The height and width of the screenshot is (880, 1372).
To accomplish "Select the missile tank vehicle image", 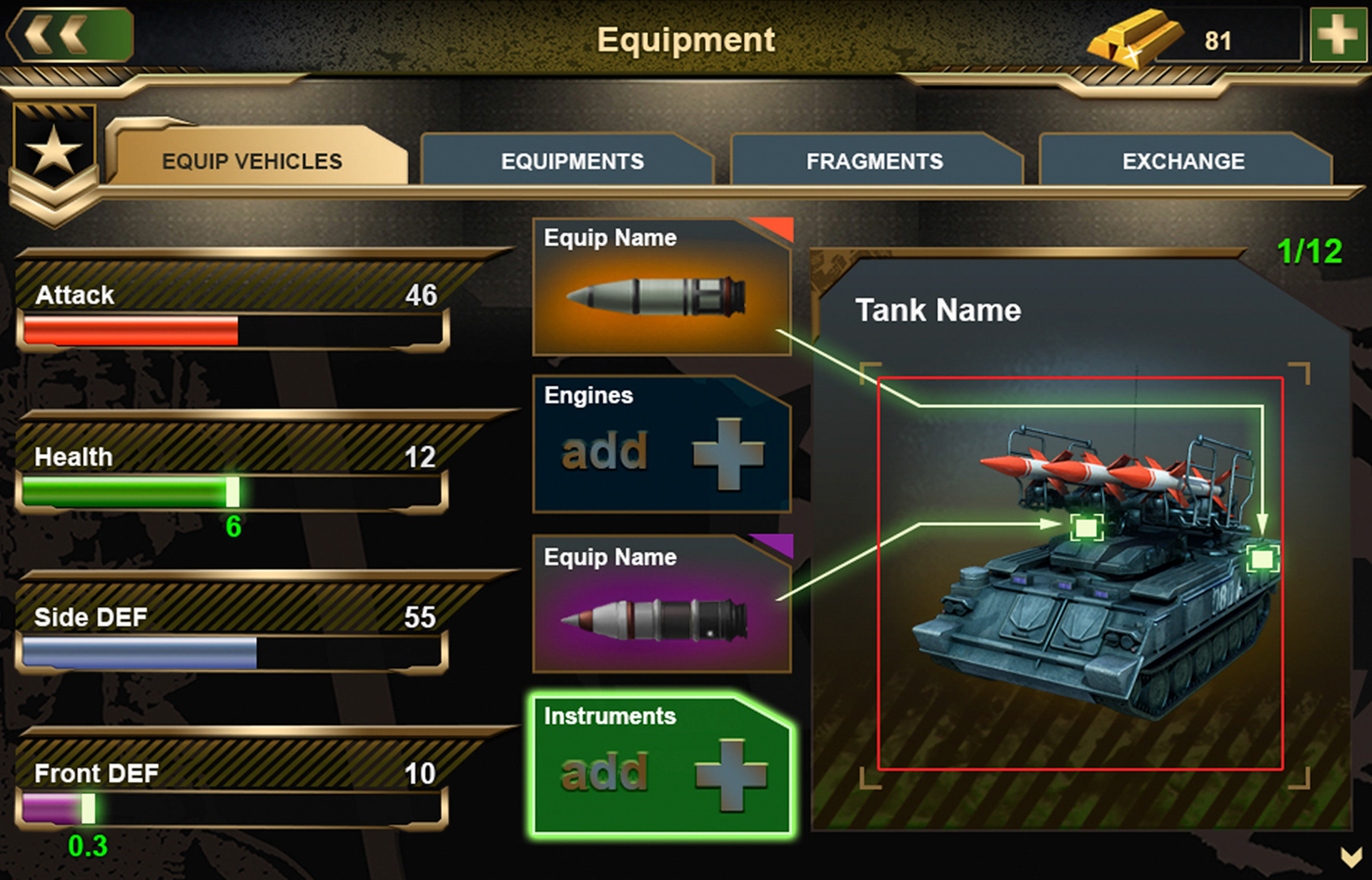I will tap(1080, 574).
